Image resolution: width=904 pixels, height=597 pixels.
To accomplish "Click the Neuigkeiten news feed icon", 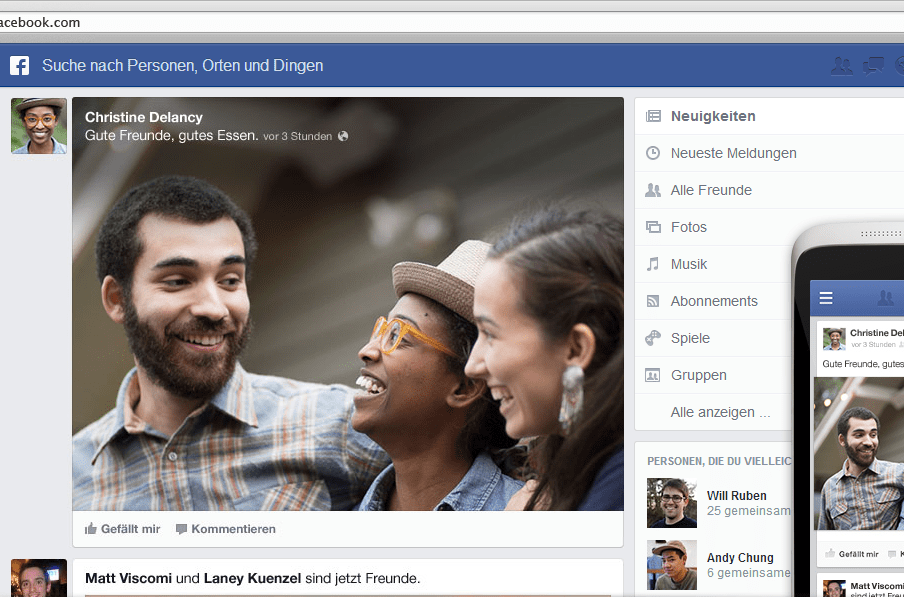I will coord(653,116).
